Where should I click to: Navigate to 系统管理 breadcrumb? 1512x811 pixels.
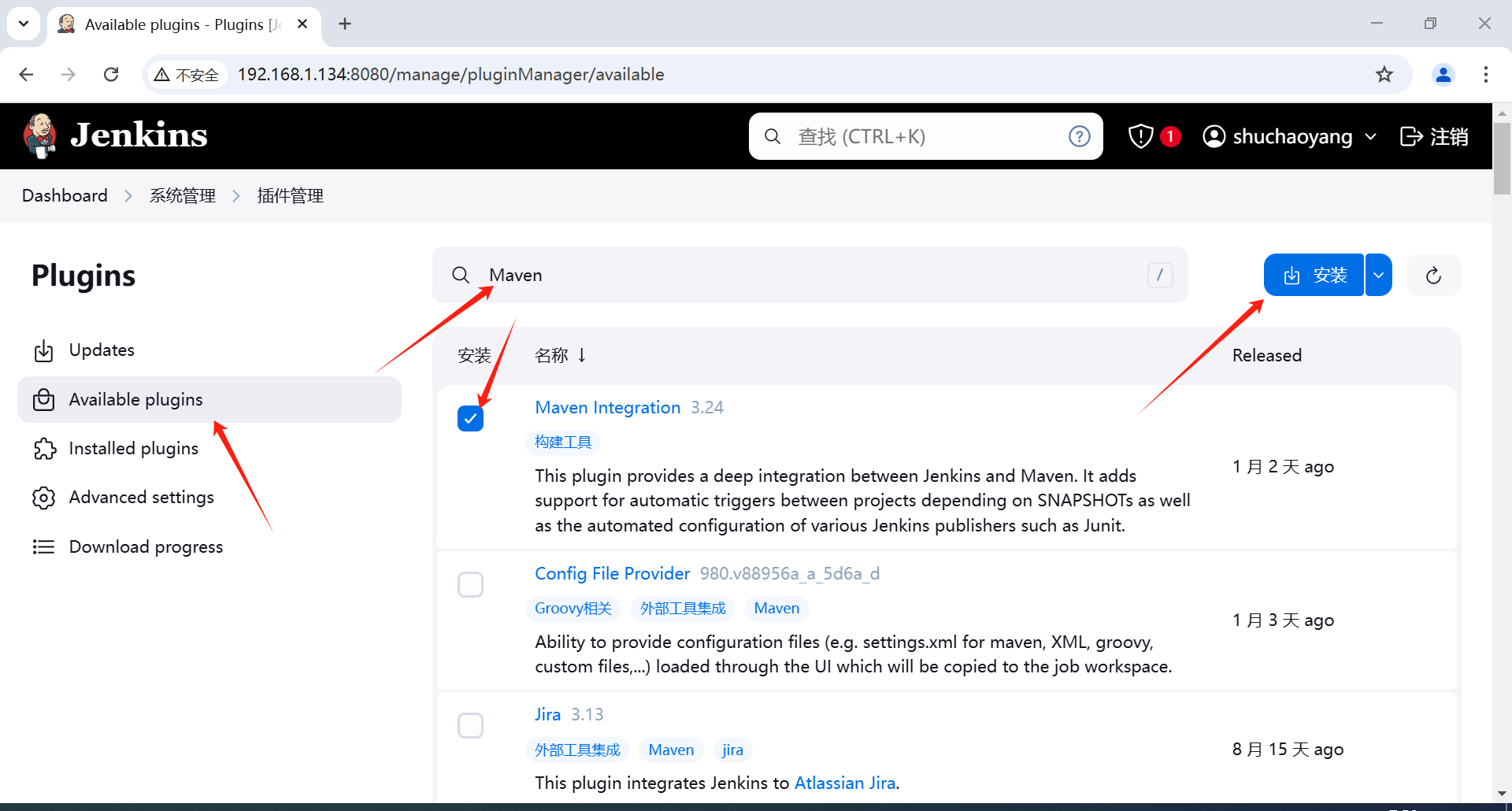pos(183,195)
